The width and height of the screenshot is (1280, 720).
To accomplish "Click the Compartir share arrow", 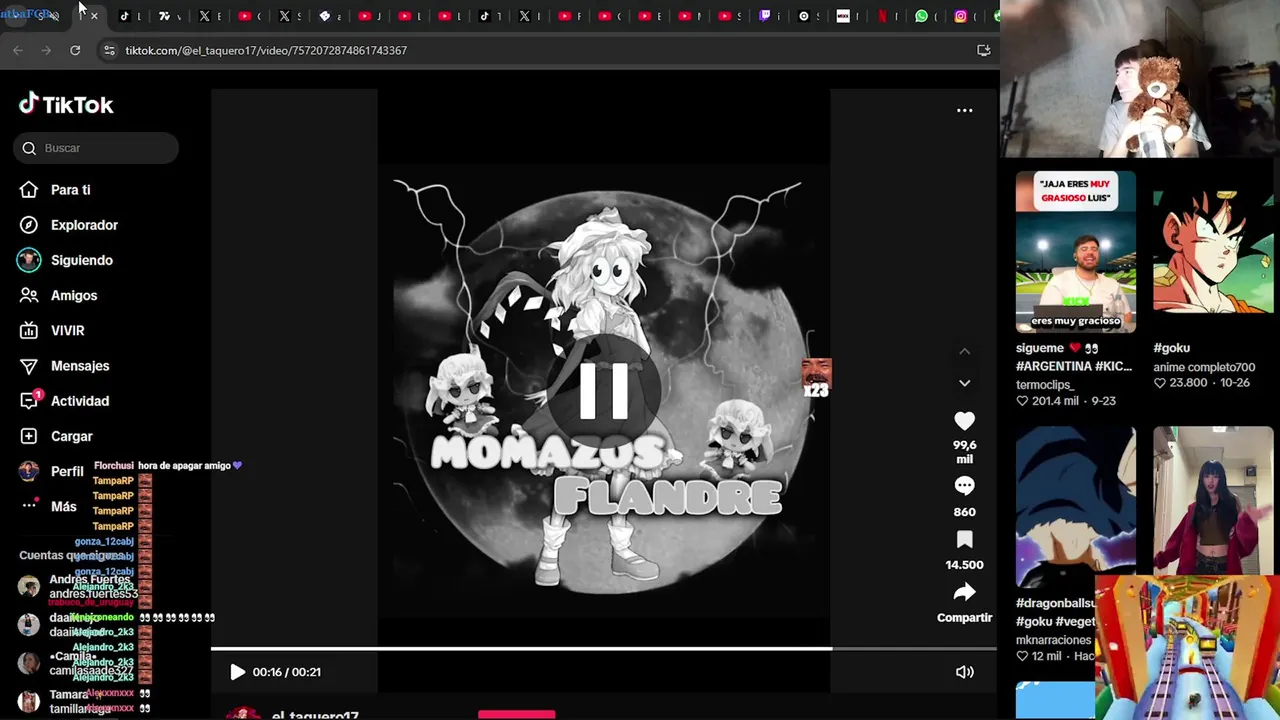I will [964, 592].
